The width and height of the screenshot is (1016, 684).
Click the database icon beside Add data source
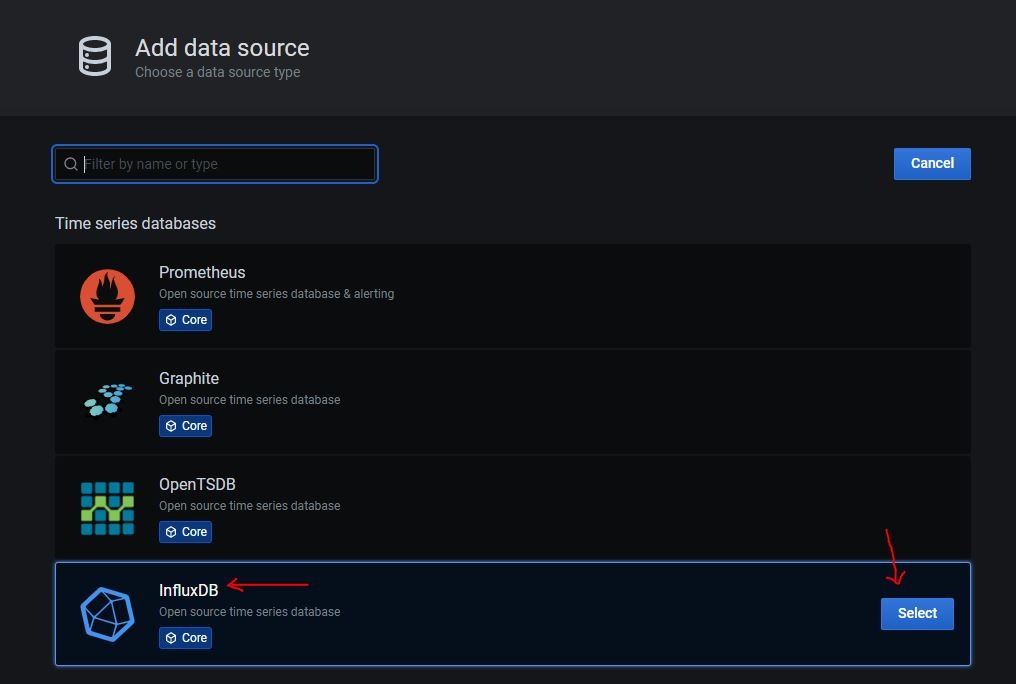point(95,56)
